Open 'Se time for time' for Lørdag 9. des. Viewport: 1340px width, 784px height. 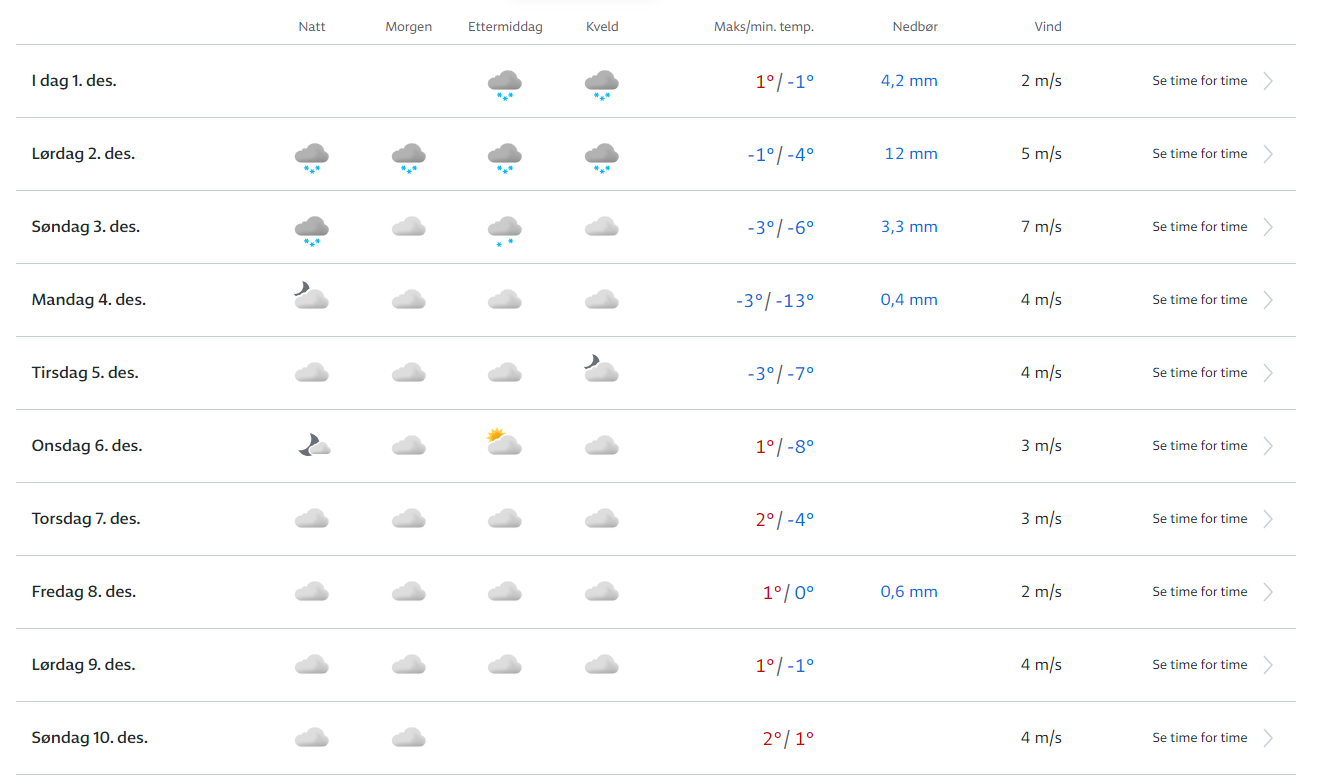1199,665
